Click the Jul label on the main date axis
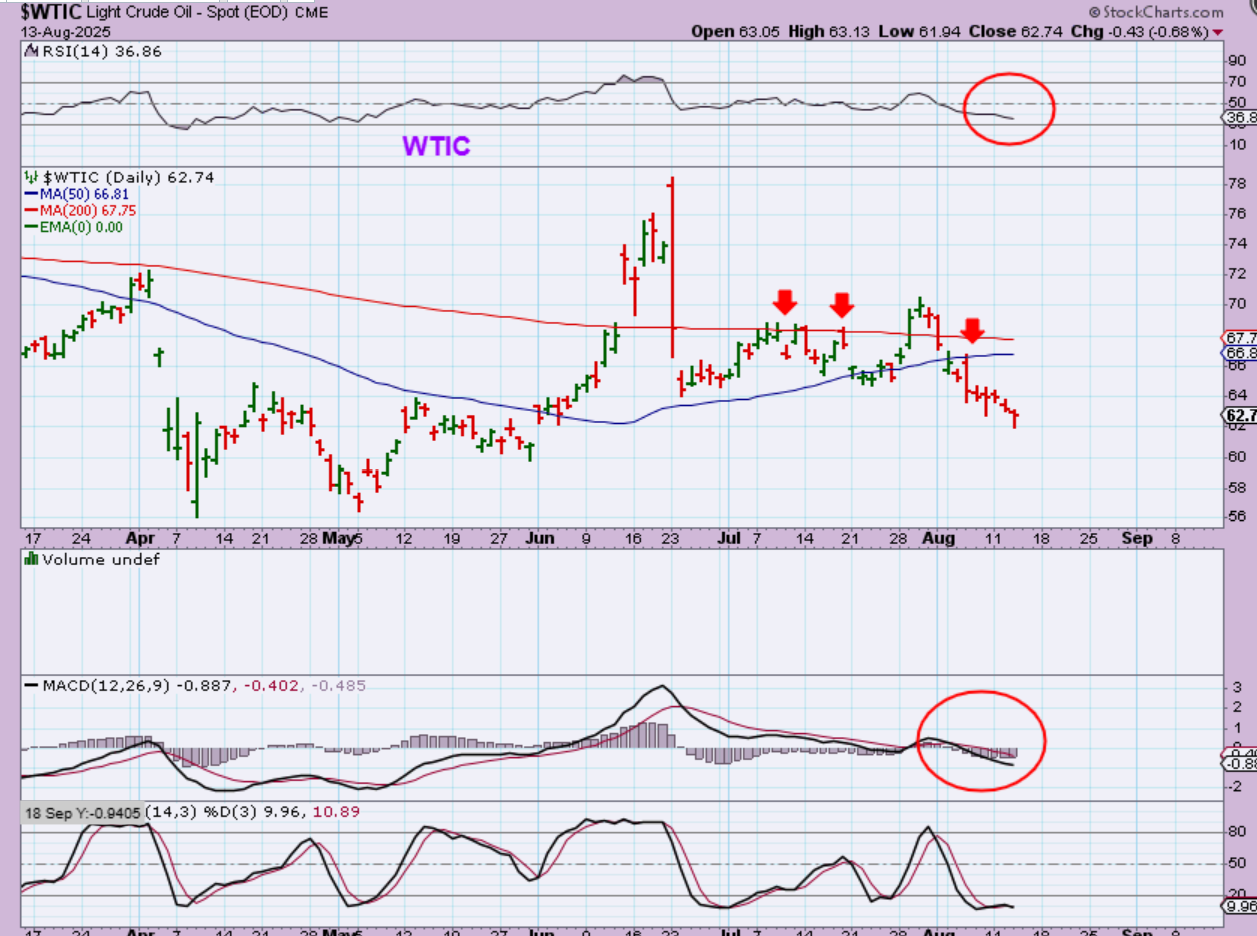This screenshot has height=936, width=1257. (x=729, y=538)
